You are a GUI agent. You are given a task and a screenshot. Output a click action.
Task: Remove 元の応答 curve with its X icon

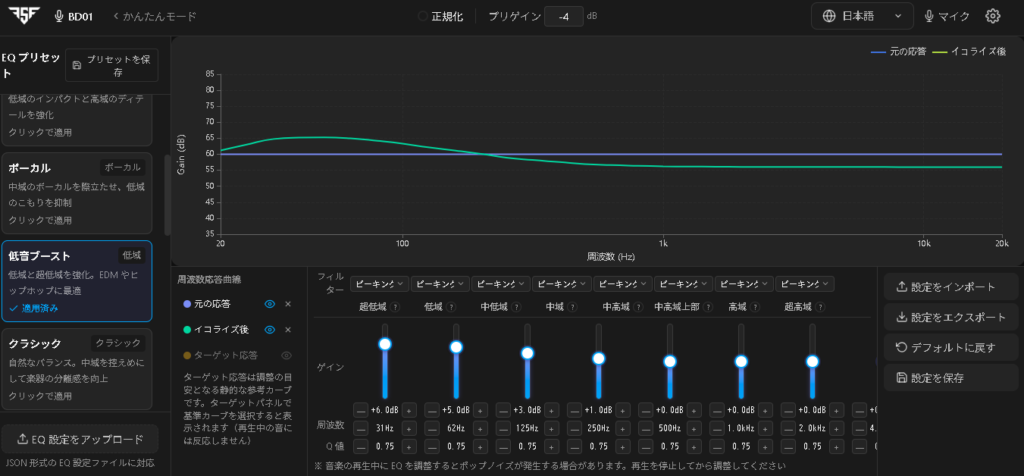(287, 304)
